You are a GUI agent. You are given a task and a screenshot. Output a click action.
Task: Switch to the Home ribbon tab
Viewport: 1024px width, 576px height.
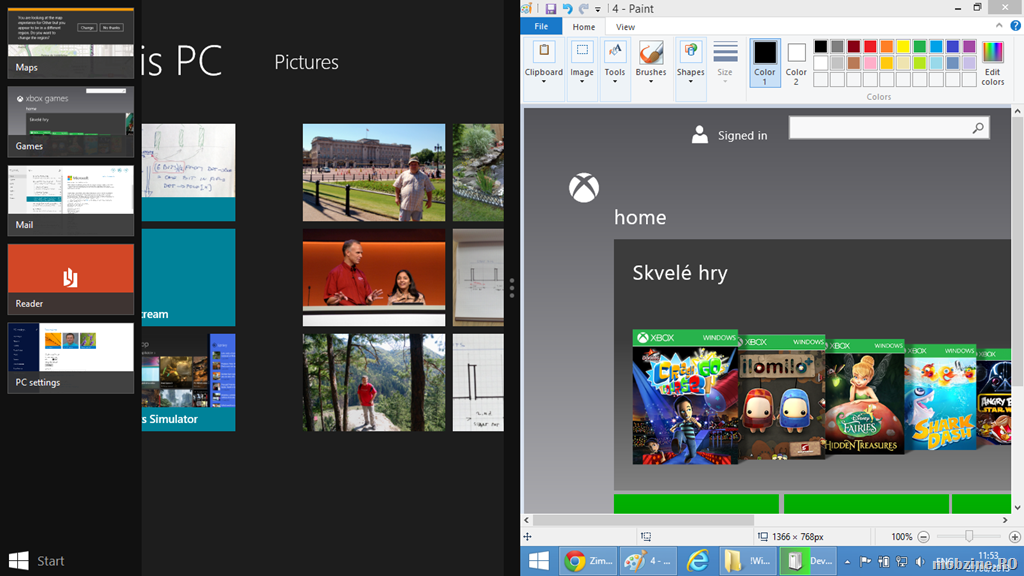[x=584, y=27]
